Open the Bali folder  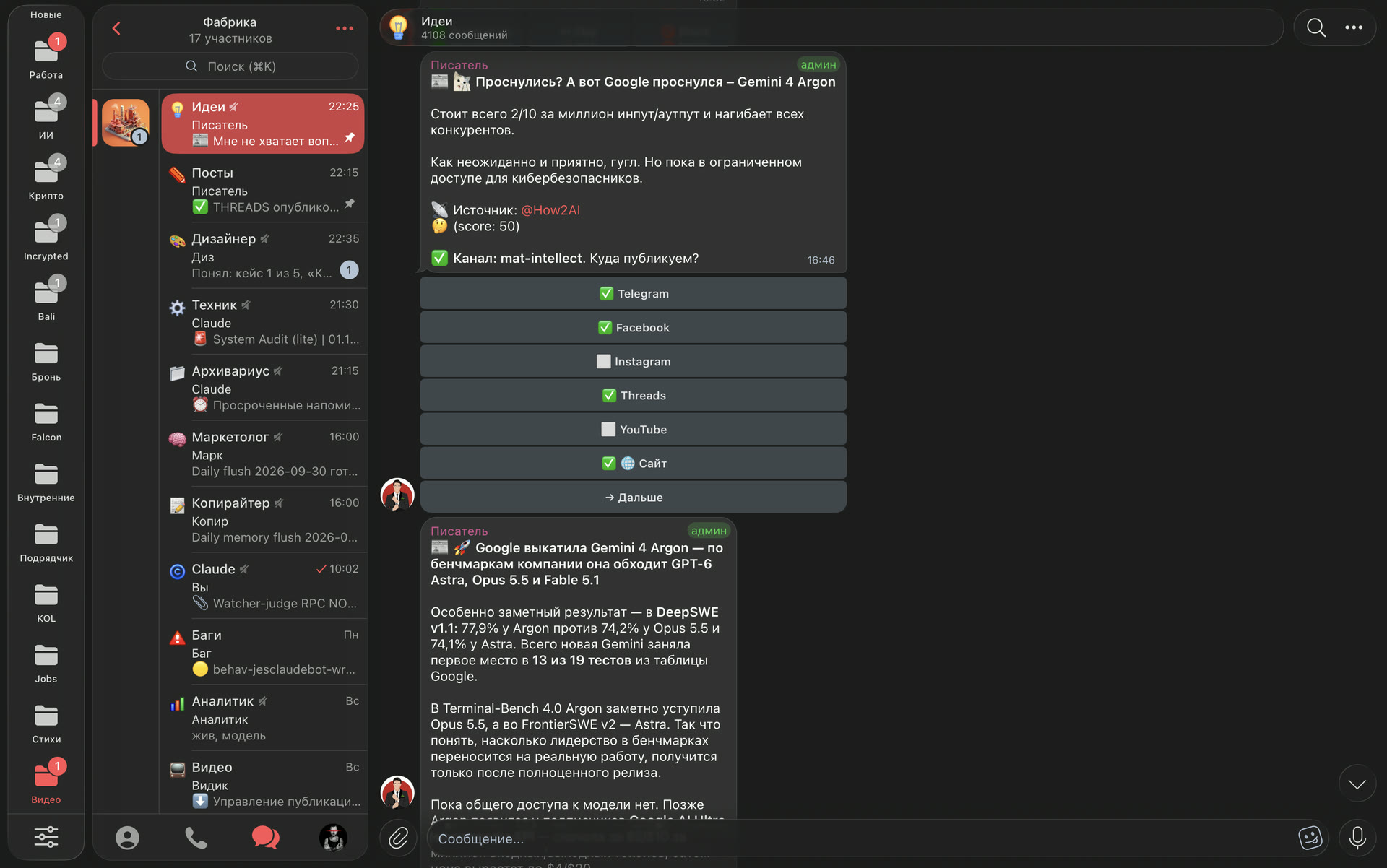[x=46, y=300]
